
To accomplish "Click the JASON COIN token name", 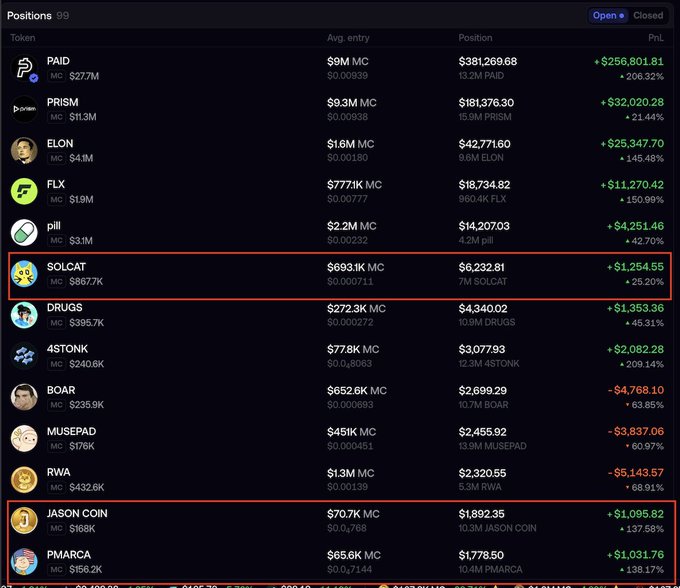I will click(x=77, y=513).
